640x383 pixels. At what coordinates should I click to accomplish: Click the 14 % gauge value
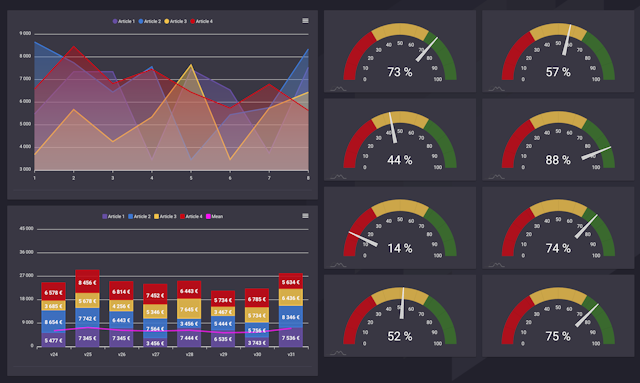[x=400, y=248]
